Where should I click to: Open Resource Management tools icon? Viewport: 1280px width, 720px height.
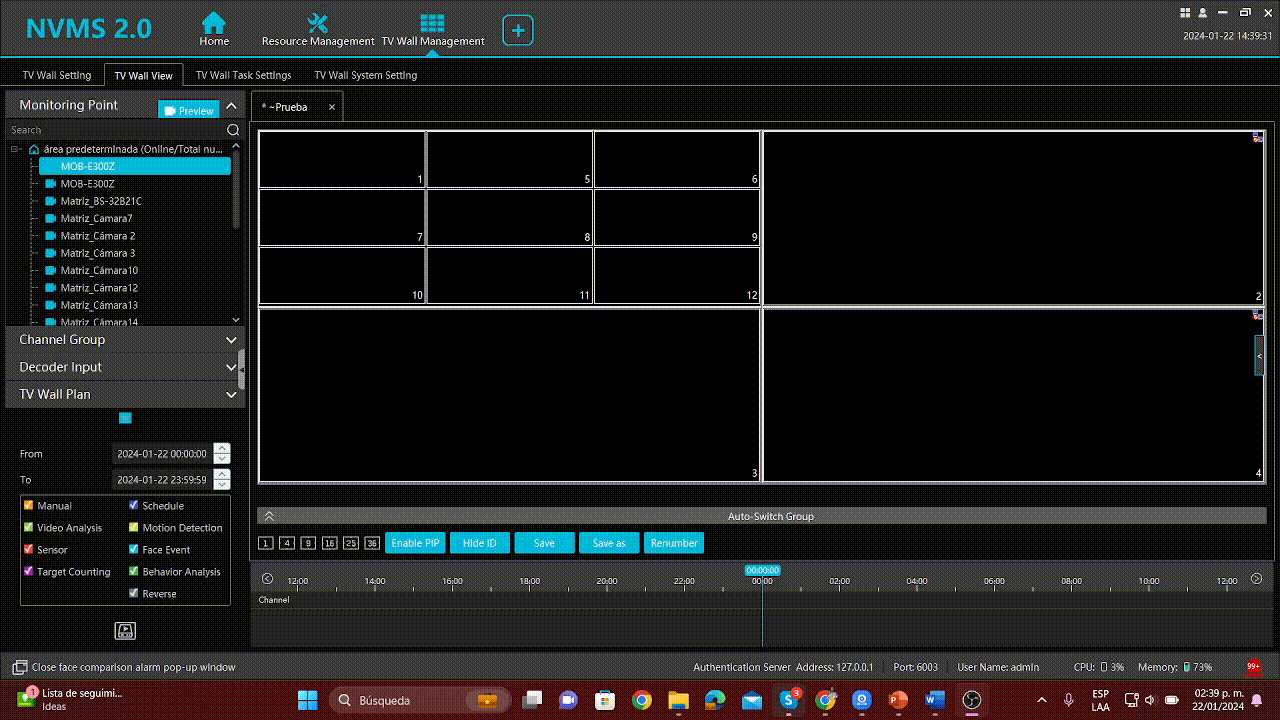tap(317, 23)
